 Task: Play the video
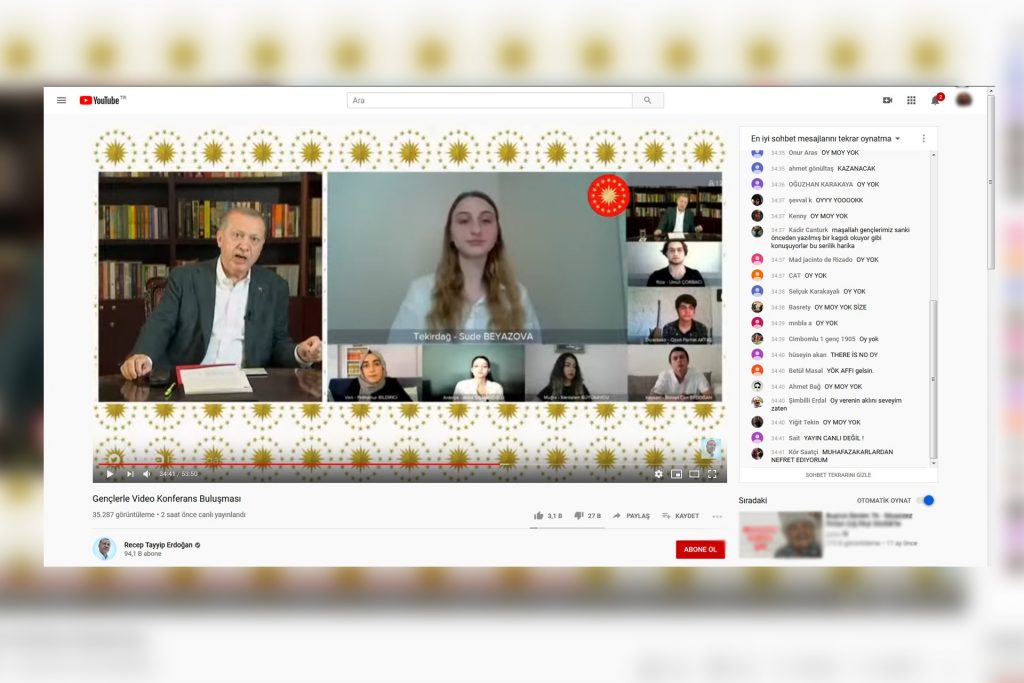pyautogui.click(x=111, y=474)
